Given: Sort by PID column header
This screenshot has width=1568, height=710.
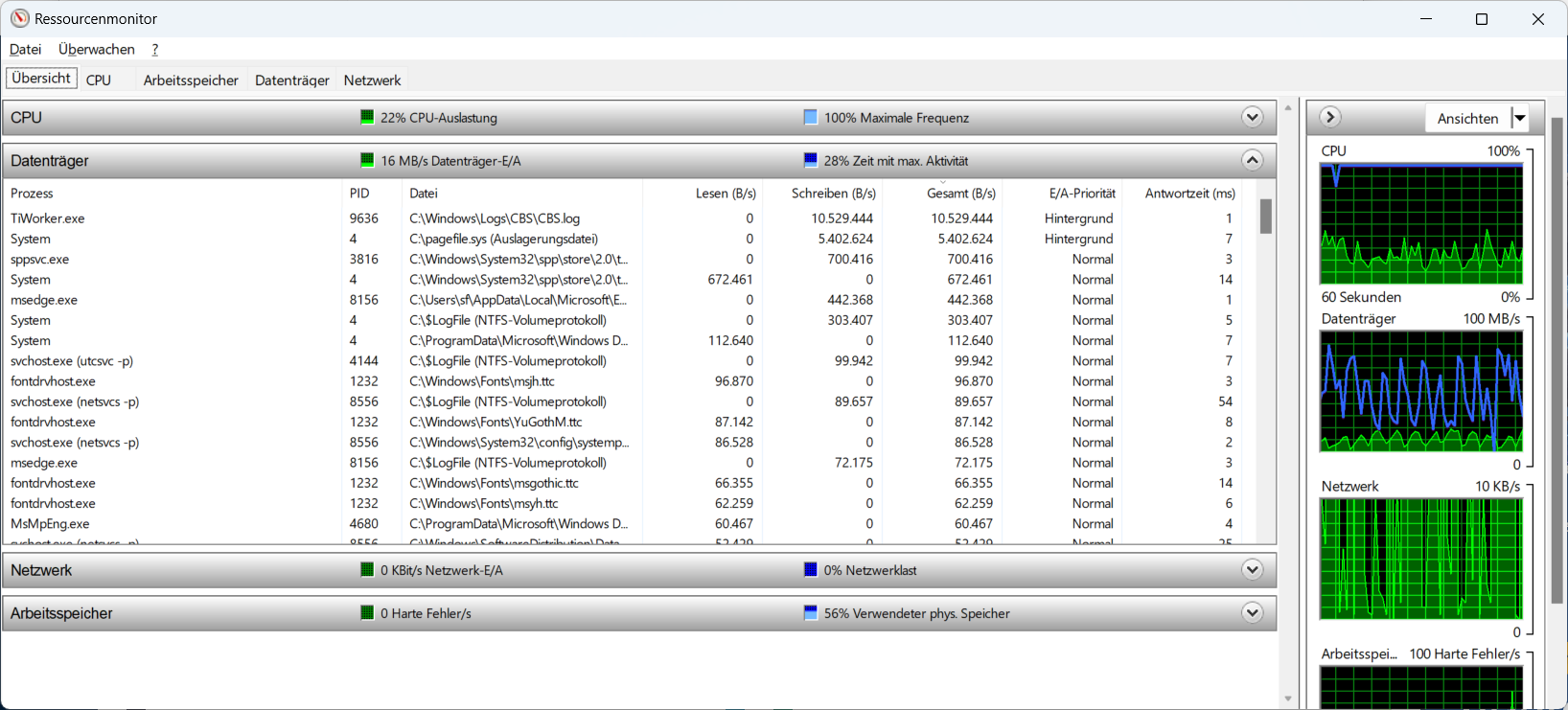Looking at the screenshot, I should tap(372, 193).
